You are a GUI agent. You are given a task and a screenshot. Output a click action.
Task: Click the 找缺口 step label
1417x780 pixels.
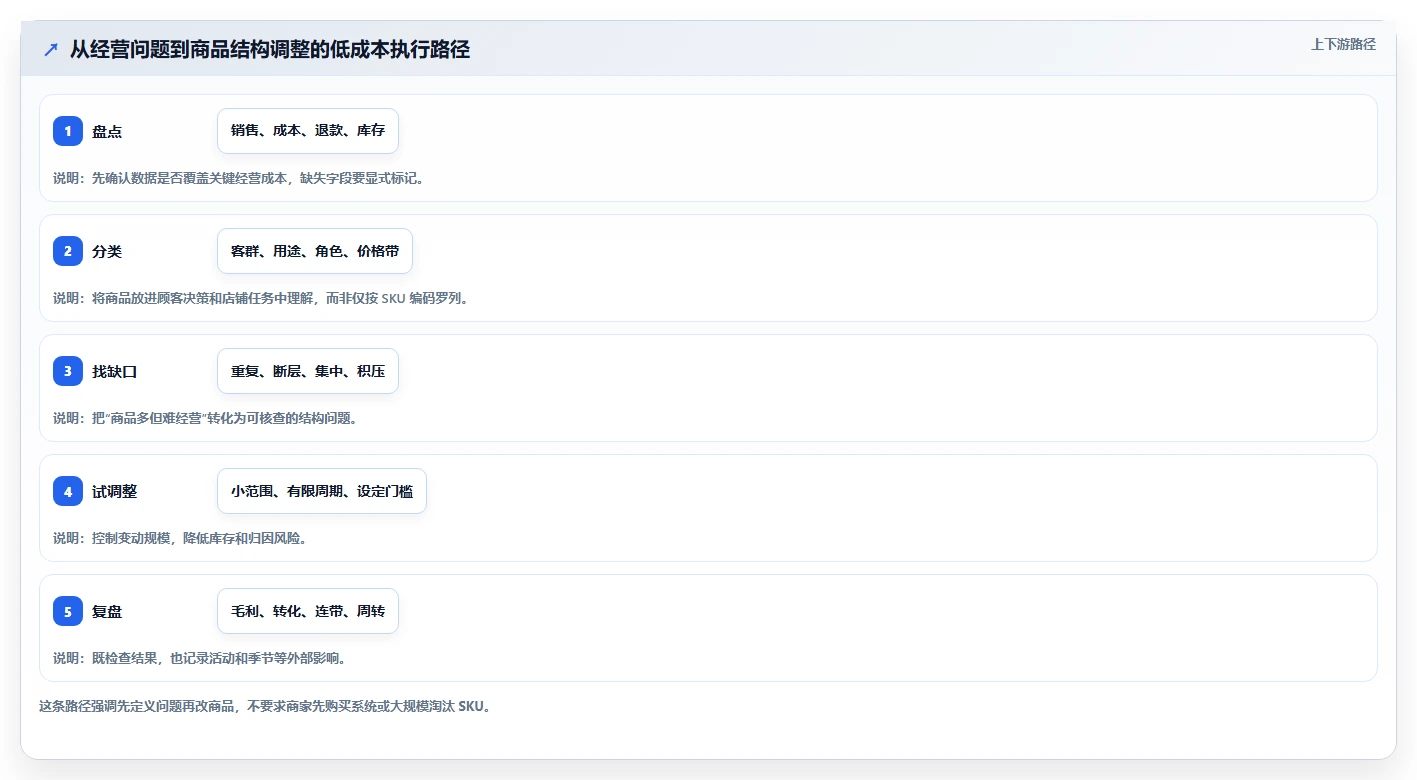pyautogui.click(x=115, y=371)
